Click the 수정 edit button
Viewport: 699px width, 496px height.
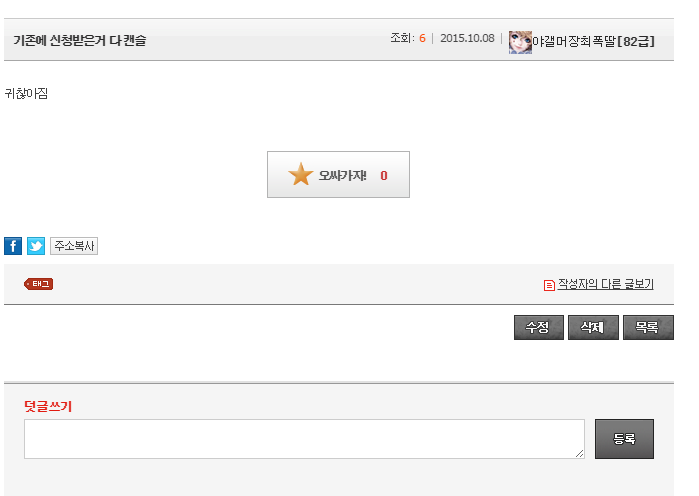(x=539, y=327)
